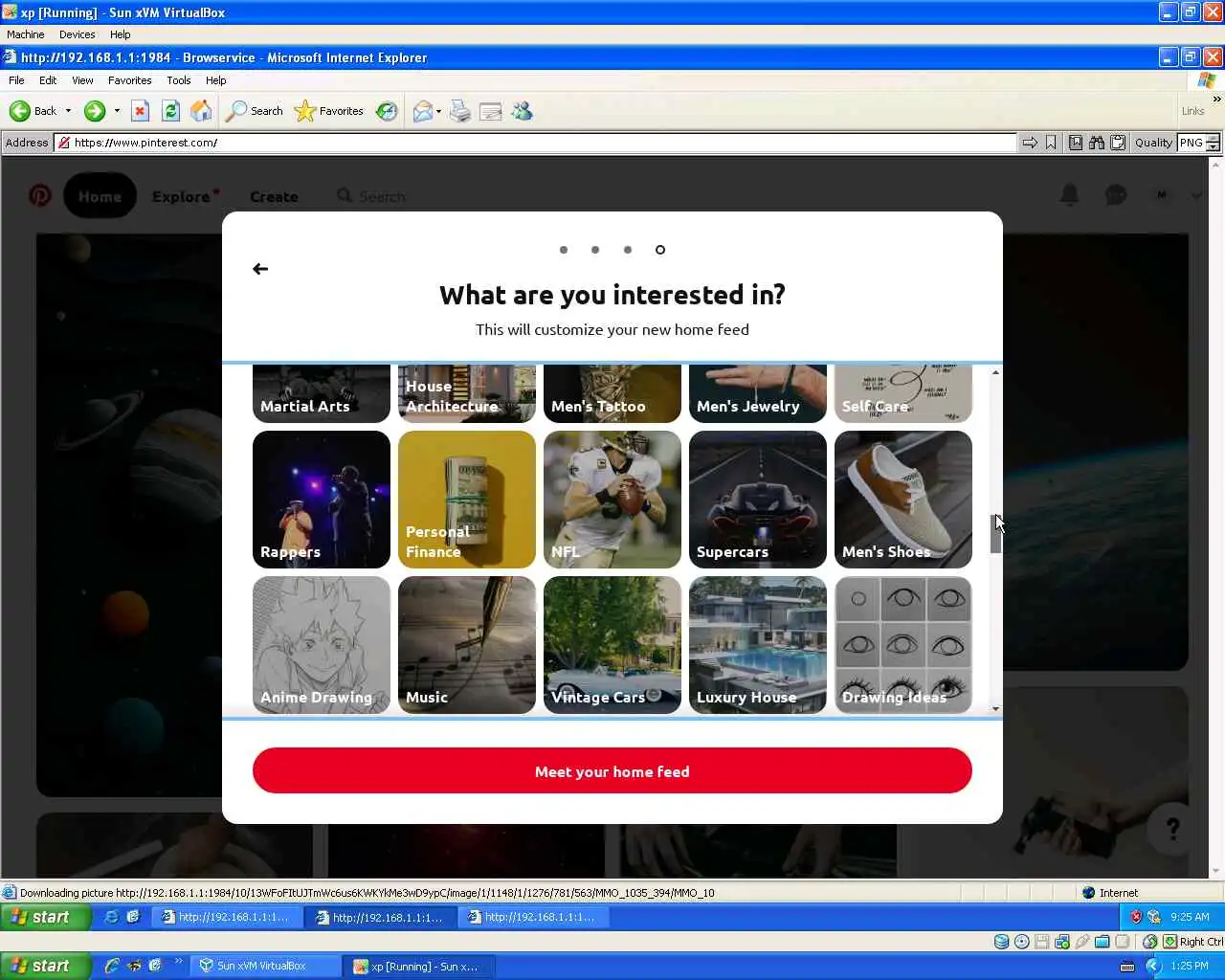Click Meet your home feed button

click(612, 770)
